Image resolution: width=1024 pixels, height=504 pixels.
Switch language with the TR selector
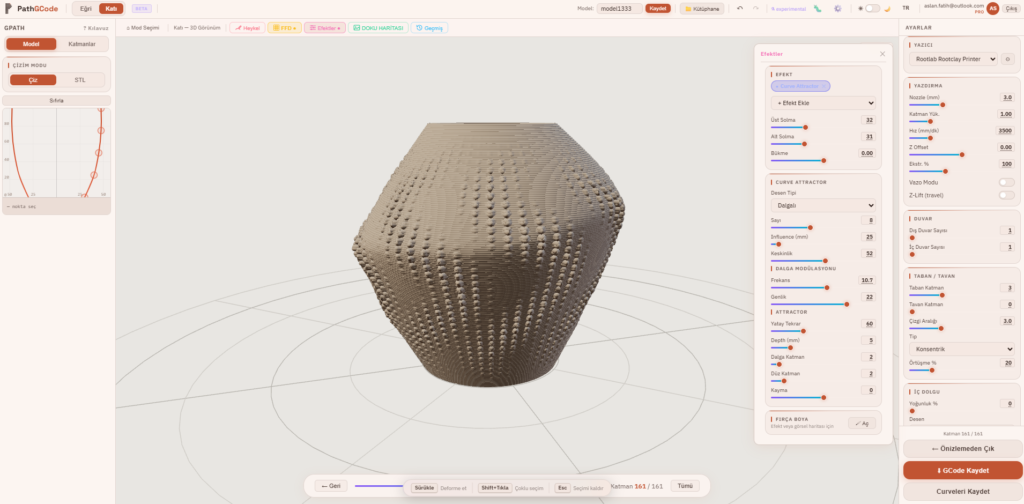(905, 8)
